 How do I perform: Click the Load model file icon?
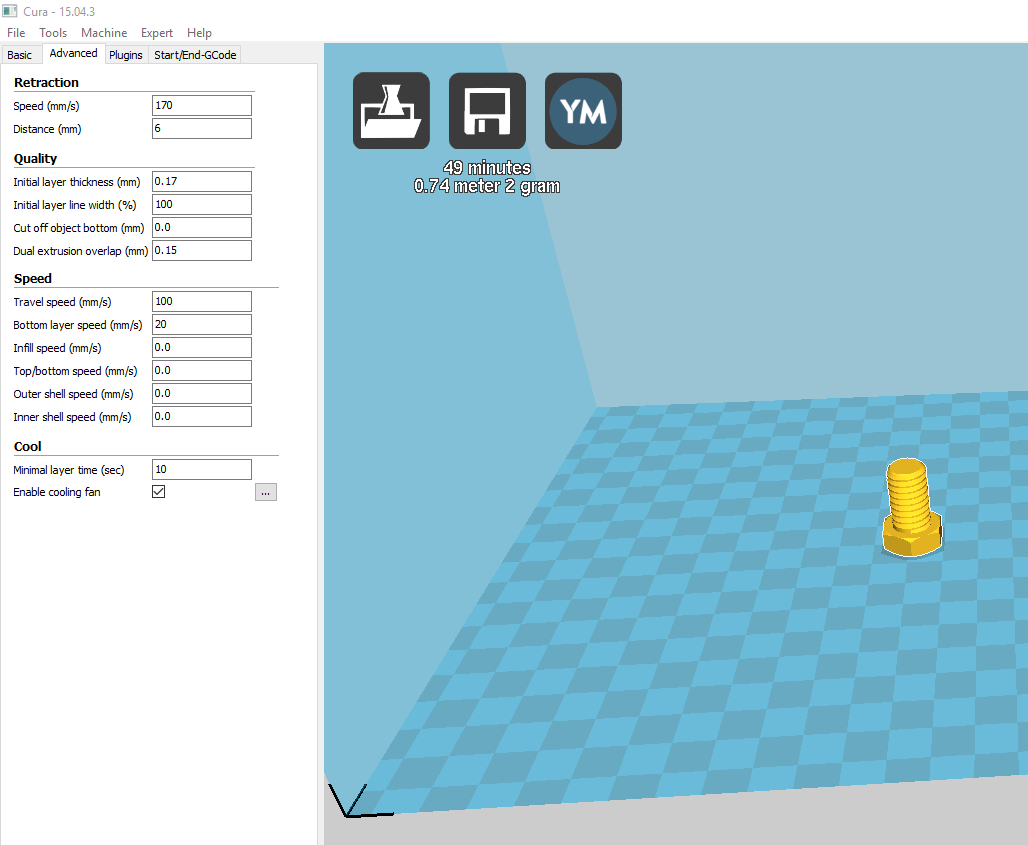(391, 111)
